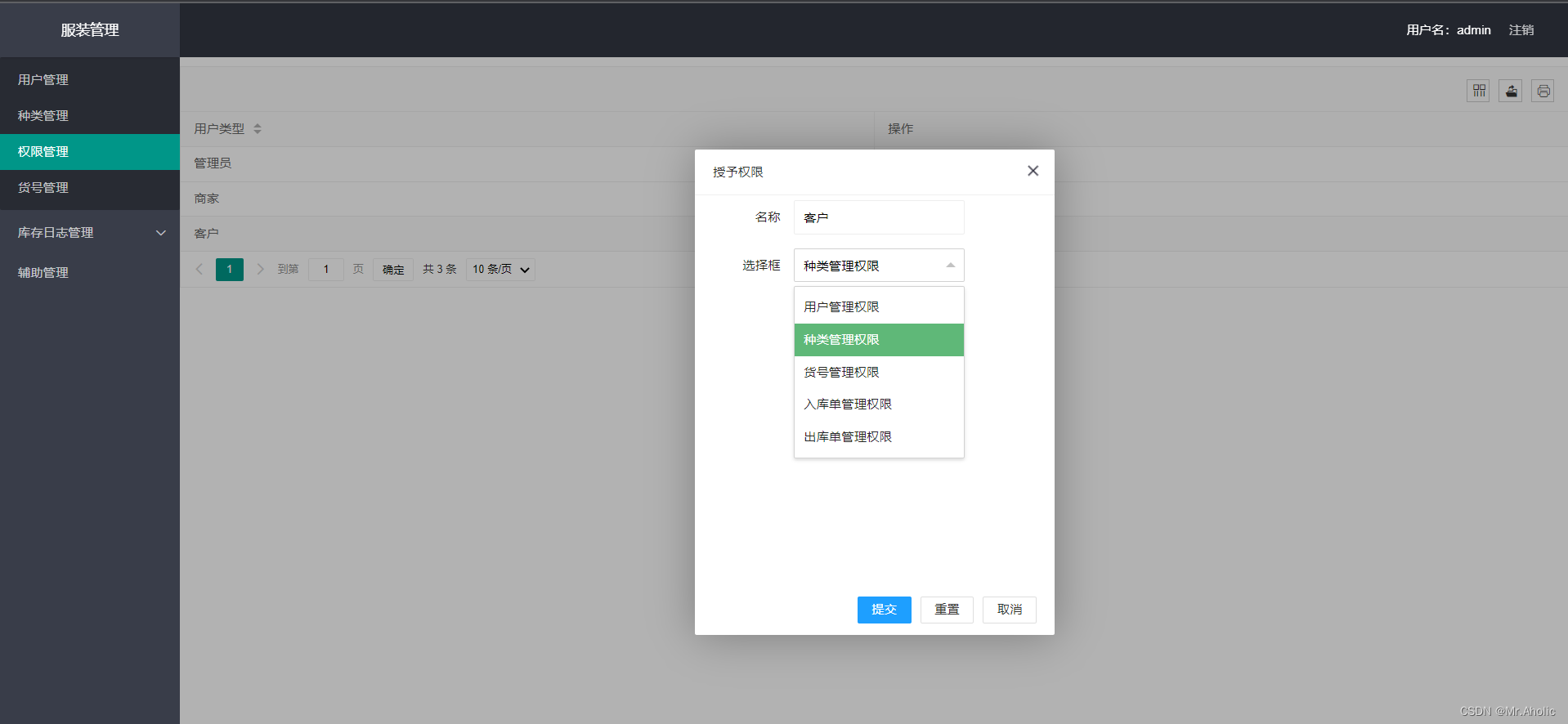Focus the 名称 input field
The image size is (1568, 724).
pos(879,217)
